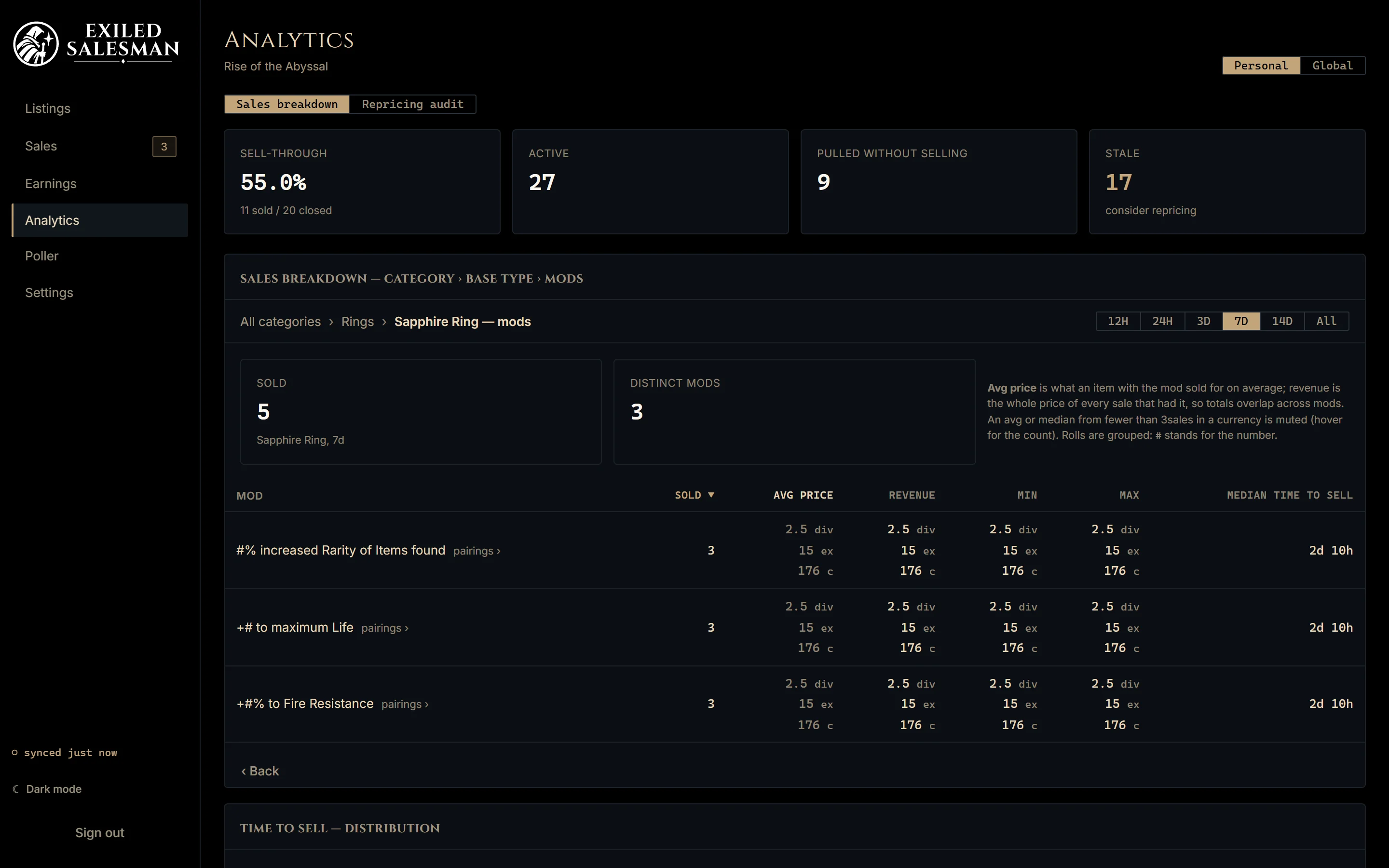Screen dimensions: 1389x868
Task: Sort by AVG PRICE column
Action: tap(803, 495)
